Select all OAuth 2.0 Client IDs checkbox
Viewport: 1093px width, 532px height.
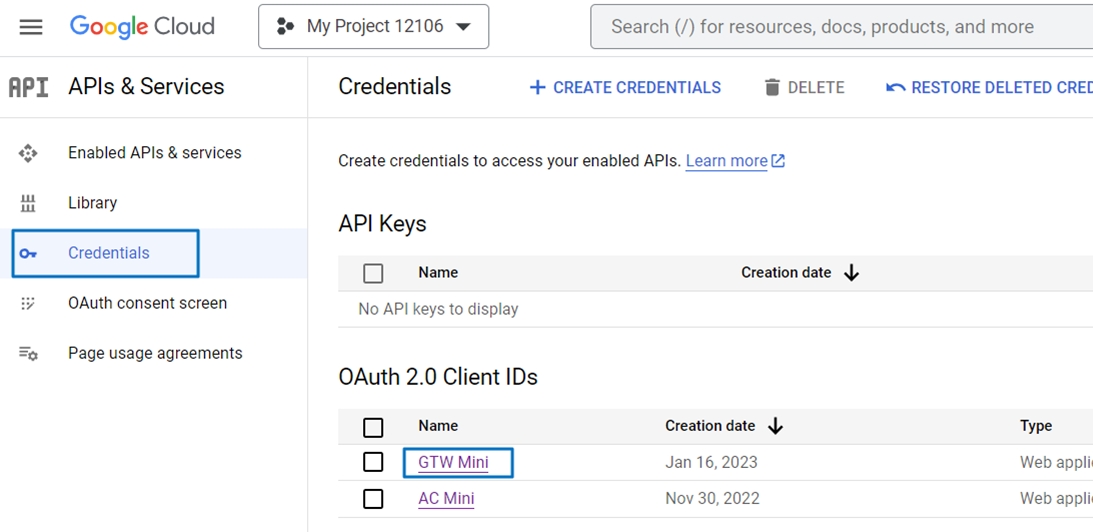tap(373, 427)
